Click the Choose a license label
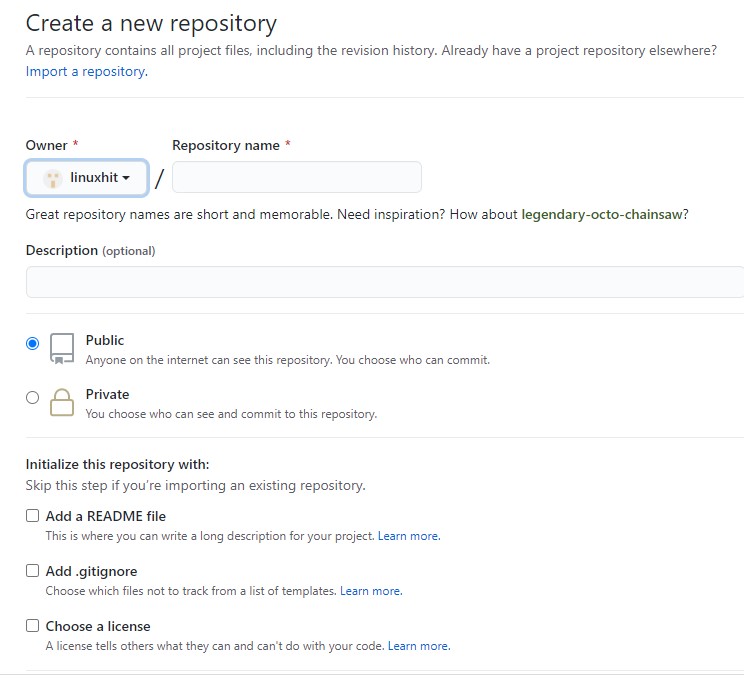Viewport: 744px width, 679px height. pyautogui.click(x=98, y=626)
